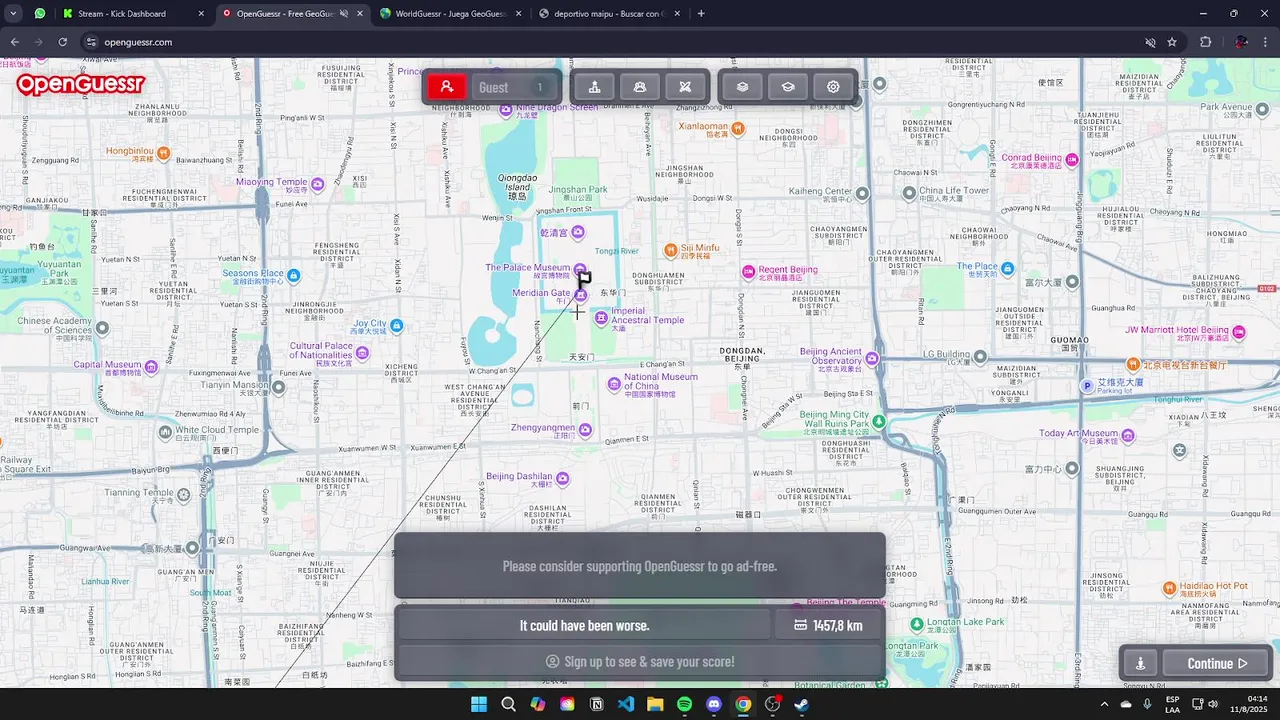Click the 1457,8 km distance readout
The height and width of the screenshot is (720, 1280).
click(x=829, y=625)
